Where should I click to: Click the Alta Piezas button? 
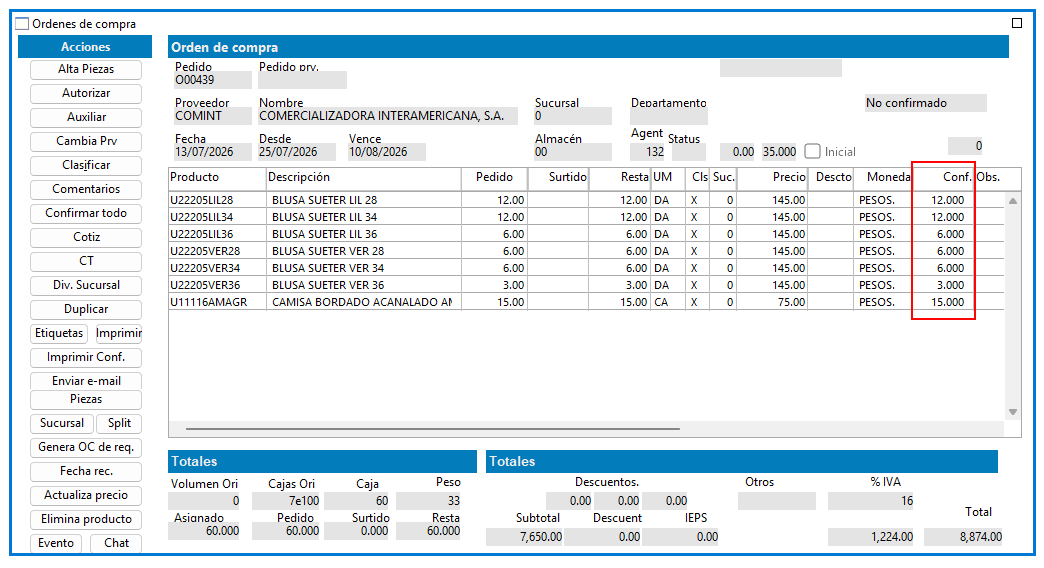86,69
